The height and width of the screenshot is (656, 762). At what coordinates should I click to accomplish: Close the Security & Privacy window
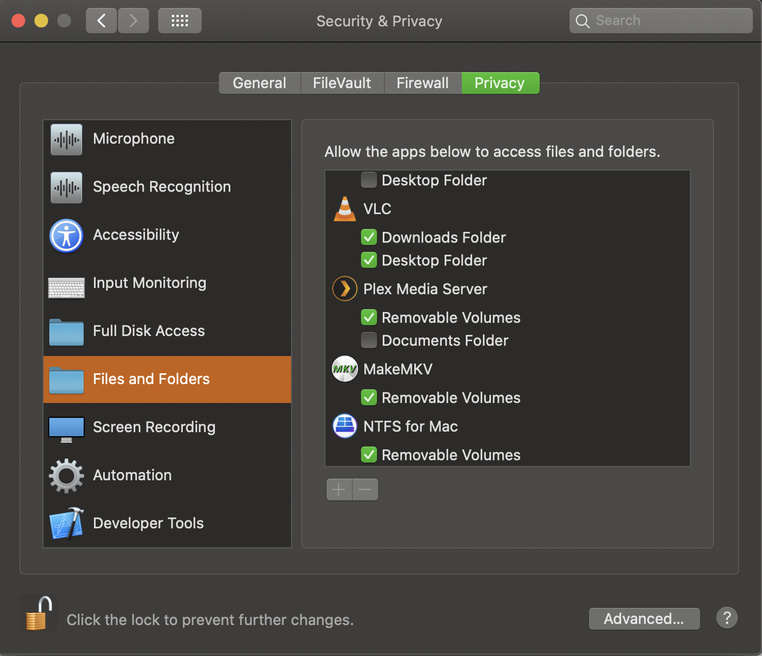[x=18, y=21]
